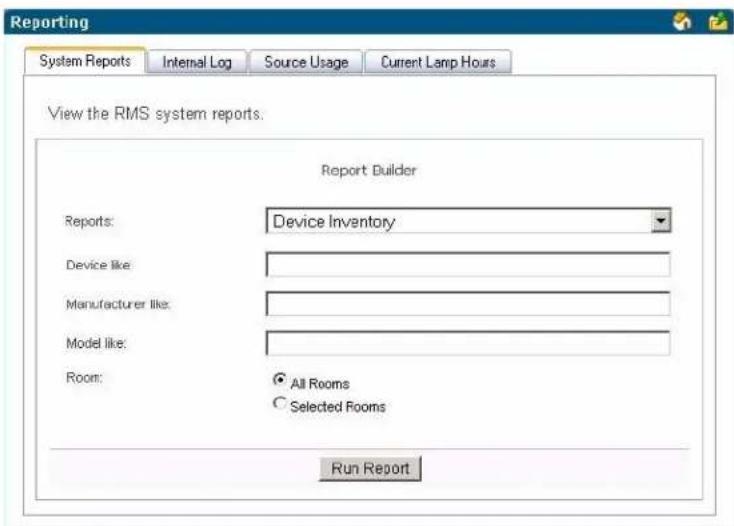This screenshot has width=734, height=526.
Task: Click the 'Reports:' label
Action: 89,221
